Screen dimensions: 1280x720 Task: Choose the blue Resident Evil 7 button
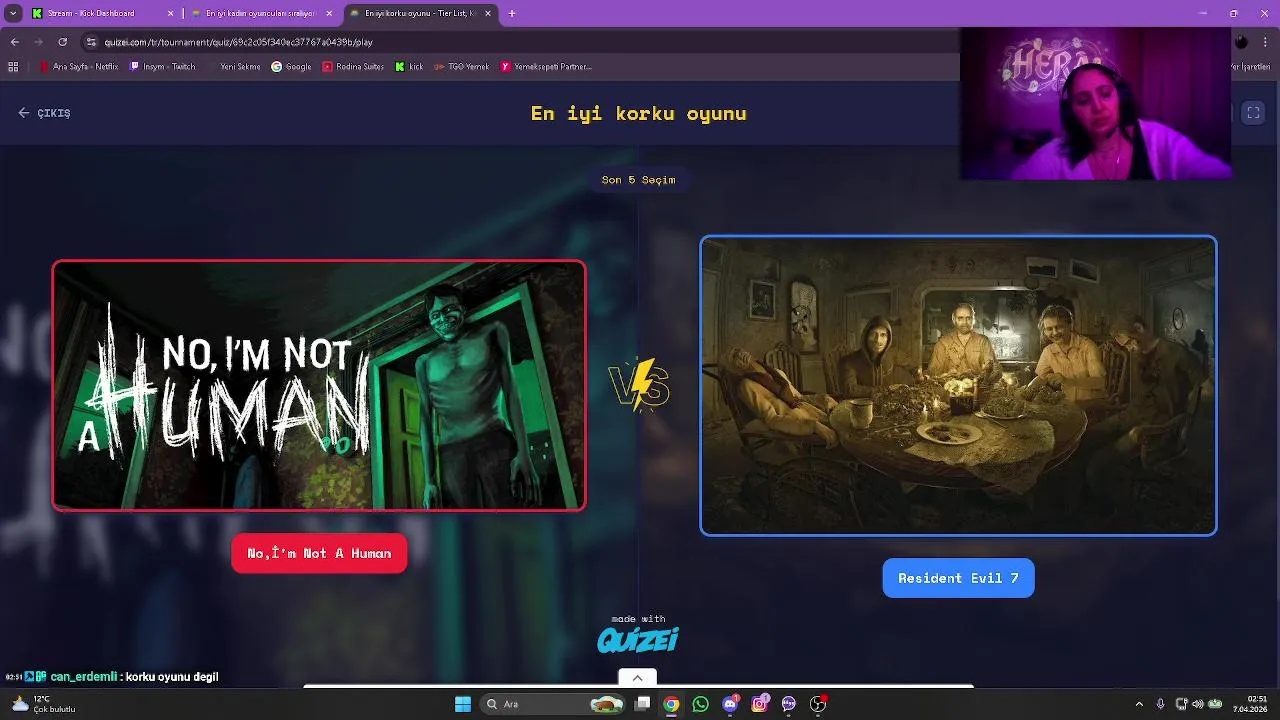tap(958, 578)
